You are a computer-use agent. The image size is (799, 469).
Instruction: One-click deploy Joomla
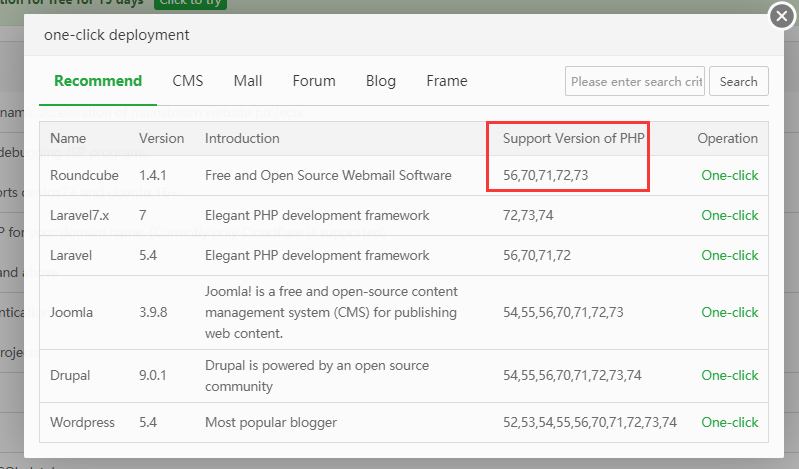click(730, 312)
